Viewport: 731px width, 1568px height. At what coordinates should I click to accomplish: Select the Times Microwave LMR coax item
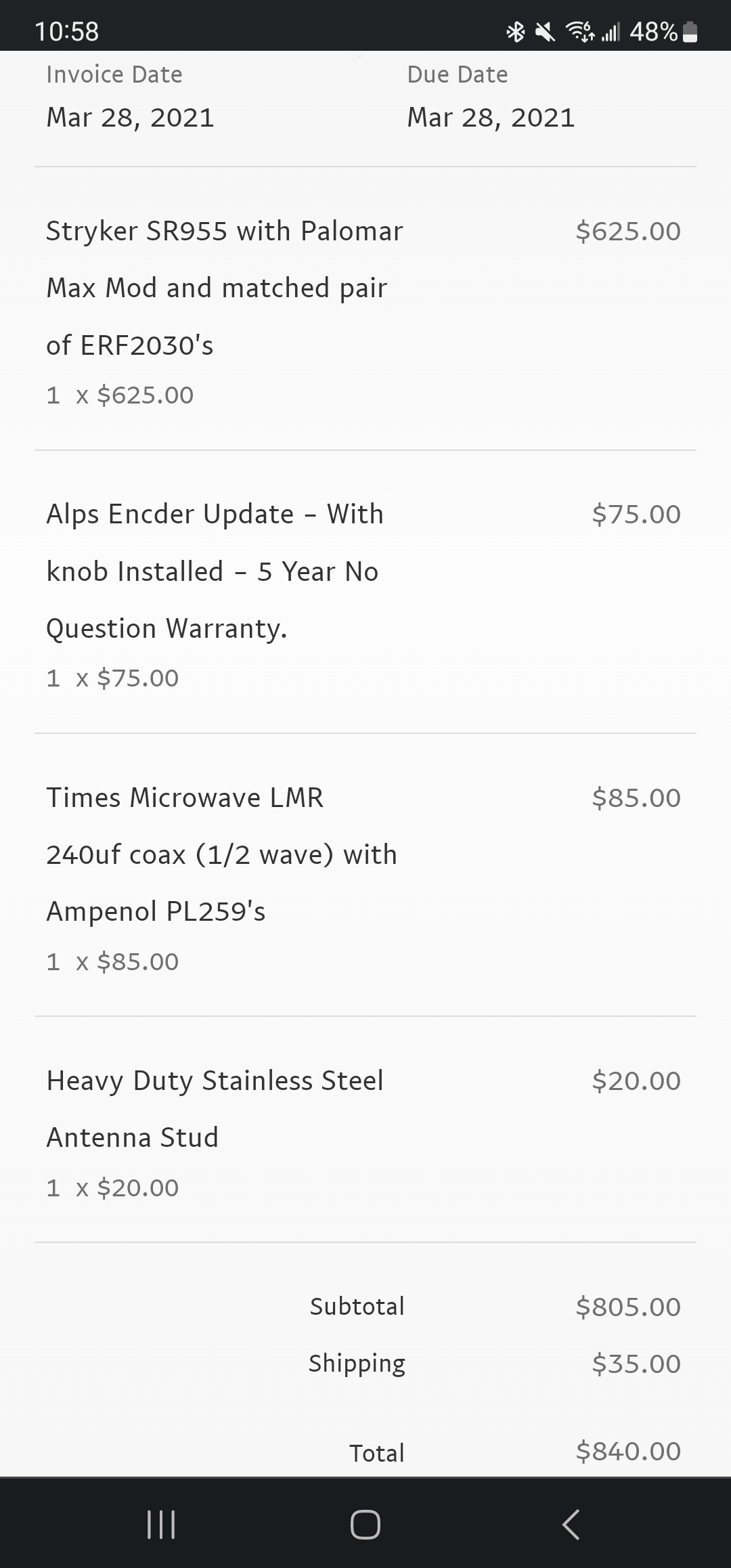tap(221, 854)
